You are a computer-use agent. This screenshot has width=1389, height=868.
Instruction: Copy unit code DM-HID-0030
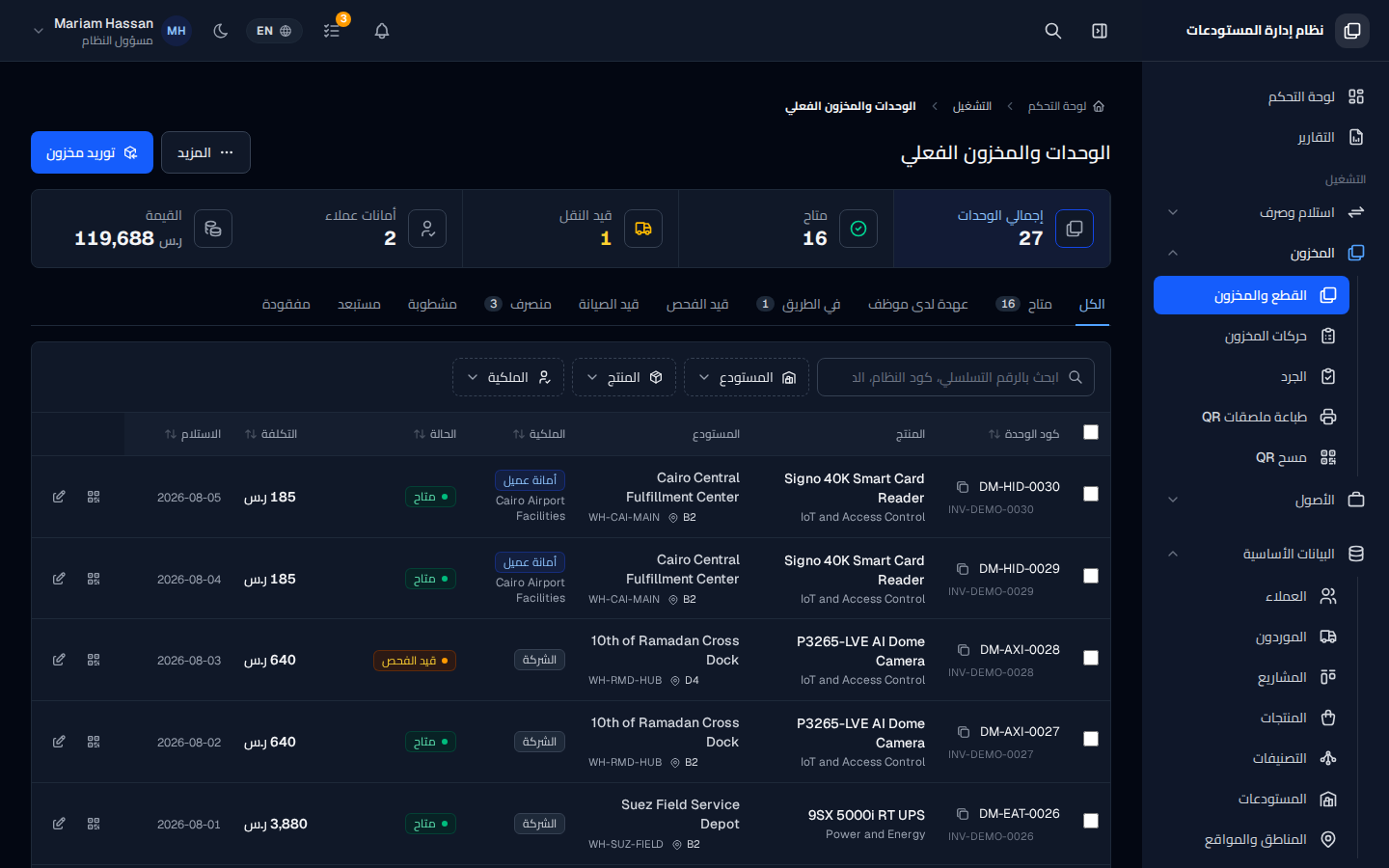tap(962, 487)
